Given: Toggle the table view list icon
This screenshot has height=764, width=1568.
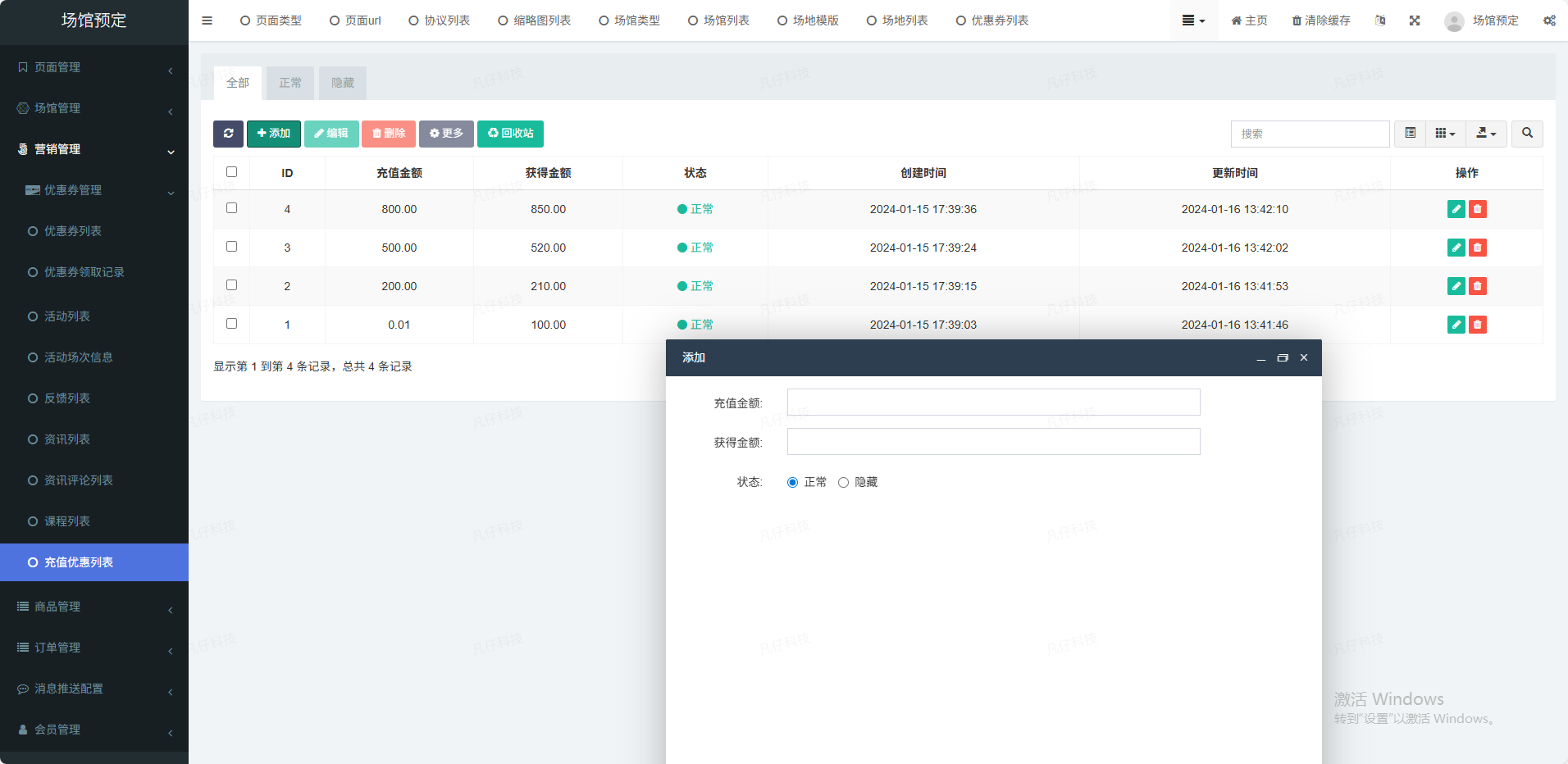Looking at the screenshot, I should (x=1410, y=134).
